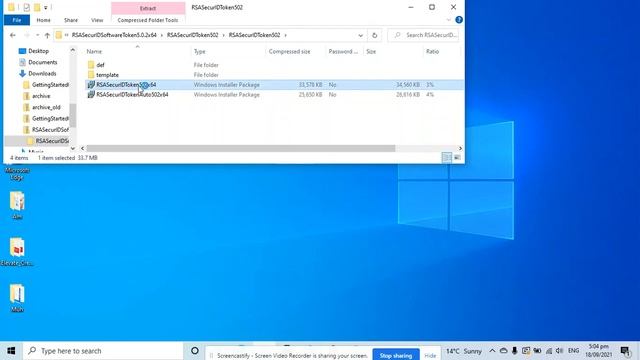Sort by Compressed size column
The image size is (640, 360).
[x=289, y=51]
